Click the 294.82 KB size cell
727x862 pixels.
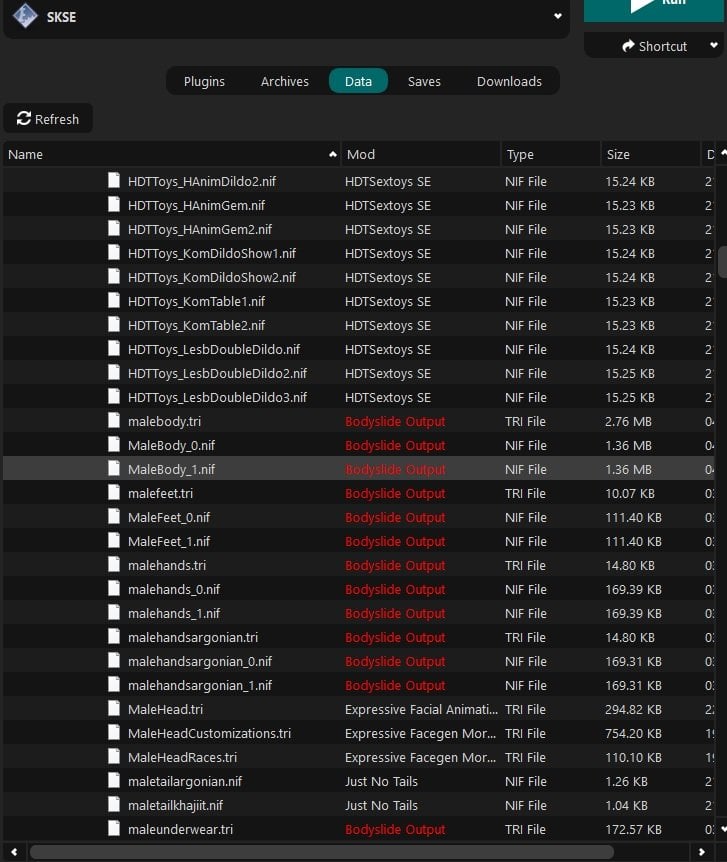(x=633, y=710)
